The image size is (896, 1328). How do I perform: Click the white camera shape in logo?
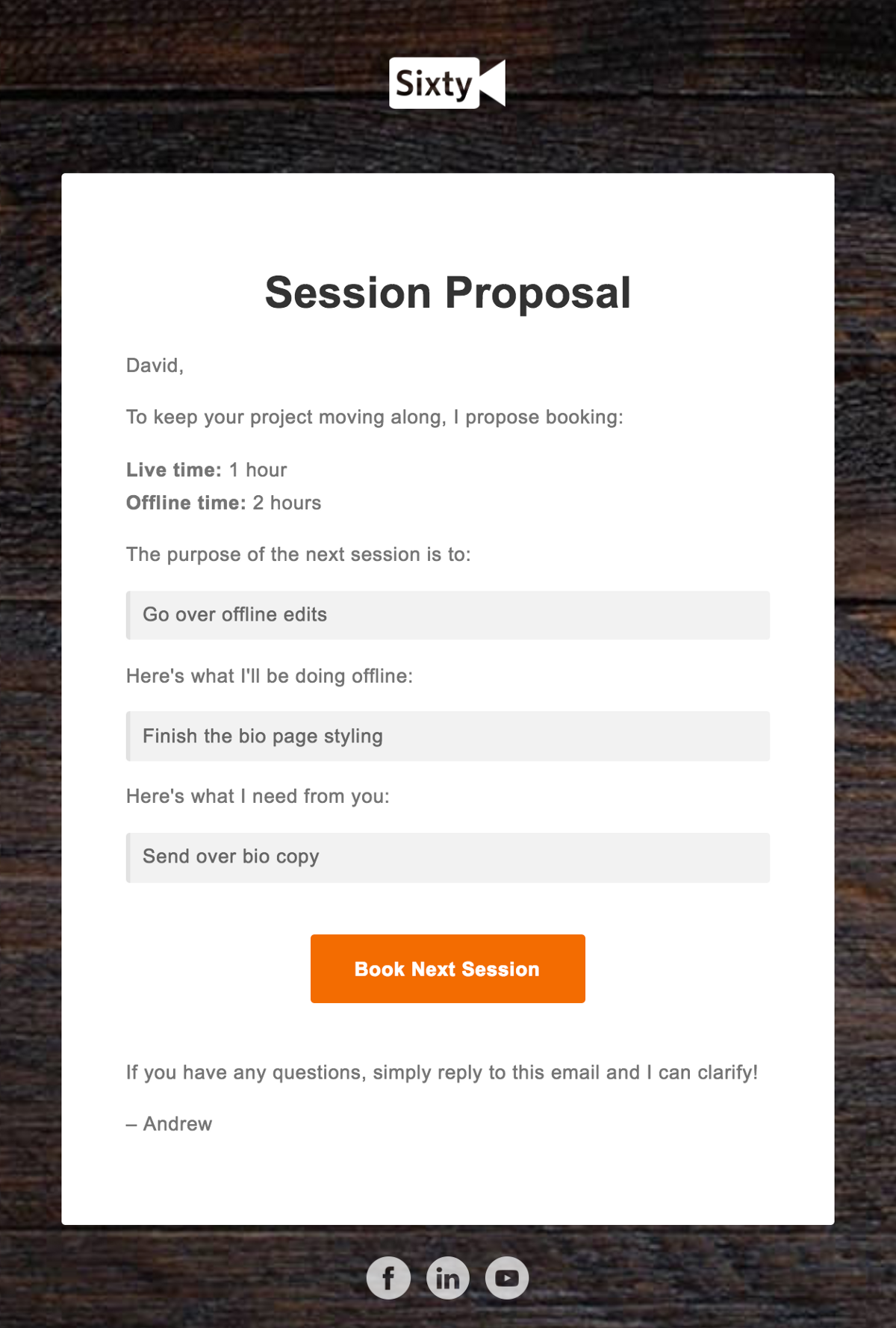pyautogui.click(x=493, y=83)
